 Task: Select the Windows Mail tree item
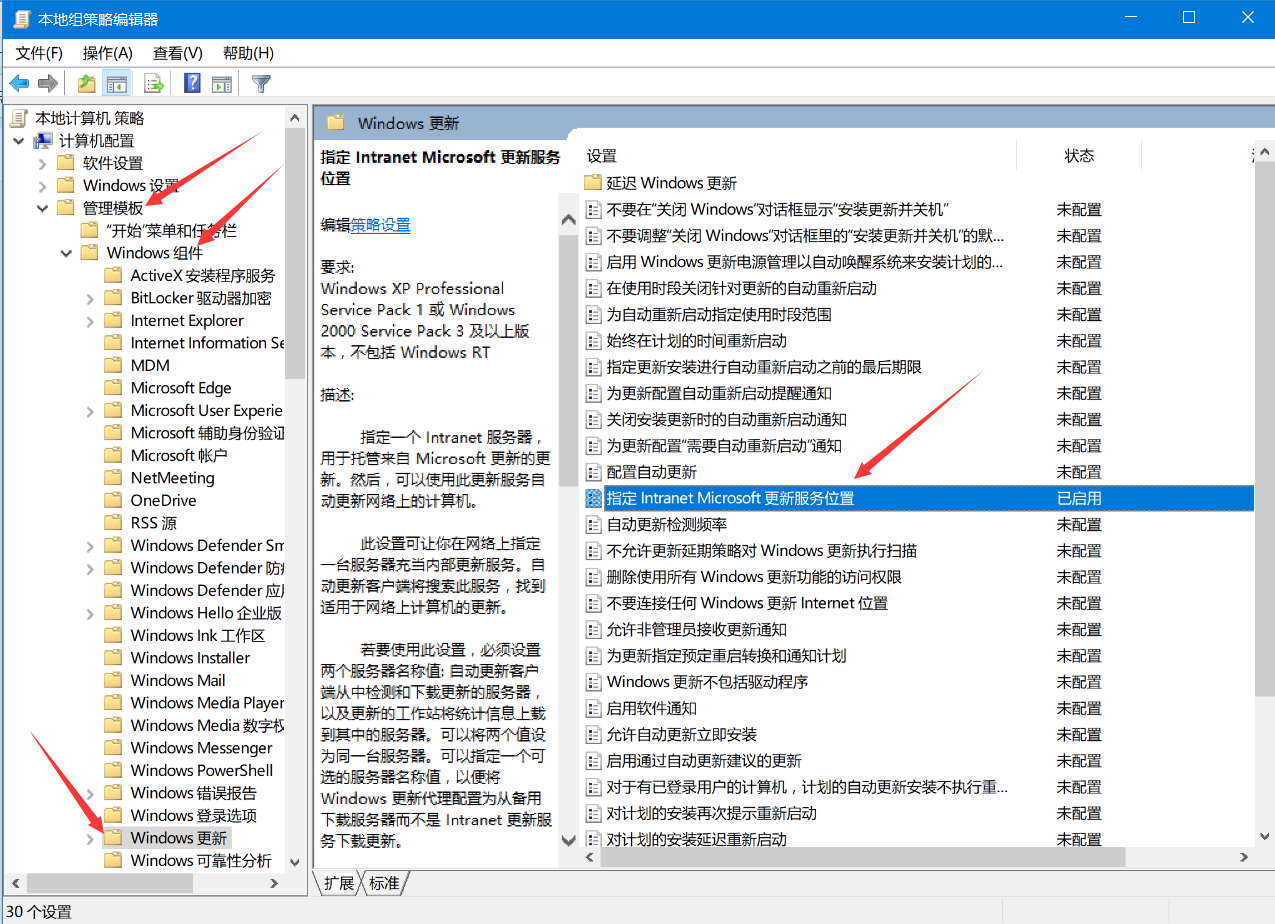pos(178,681)
